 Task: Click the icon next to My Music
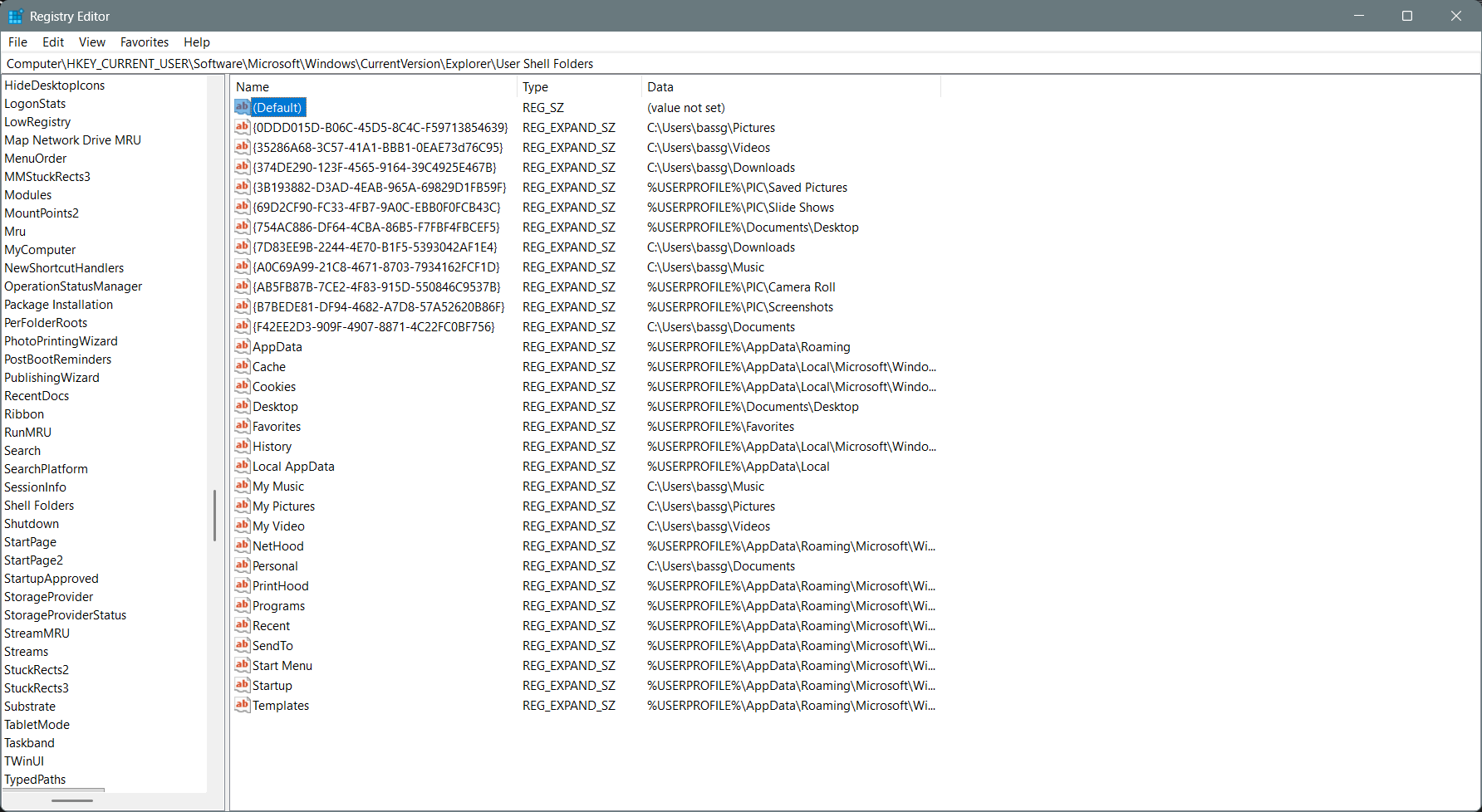[242, 486]
